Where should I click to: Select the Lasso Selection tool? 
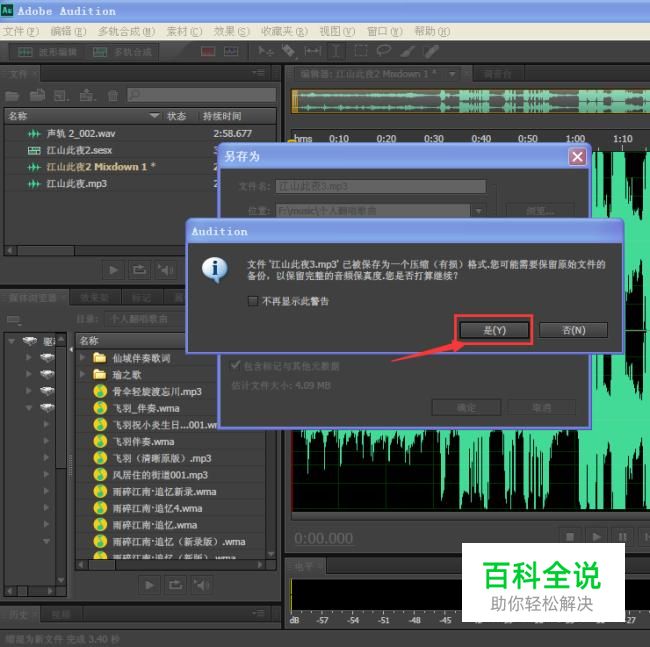(x=383, y=51)
